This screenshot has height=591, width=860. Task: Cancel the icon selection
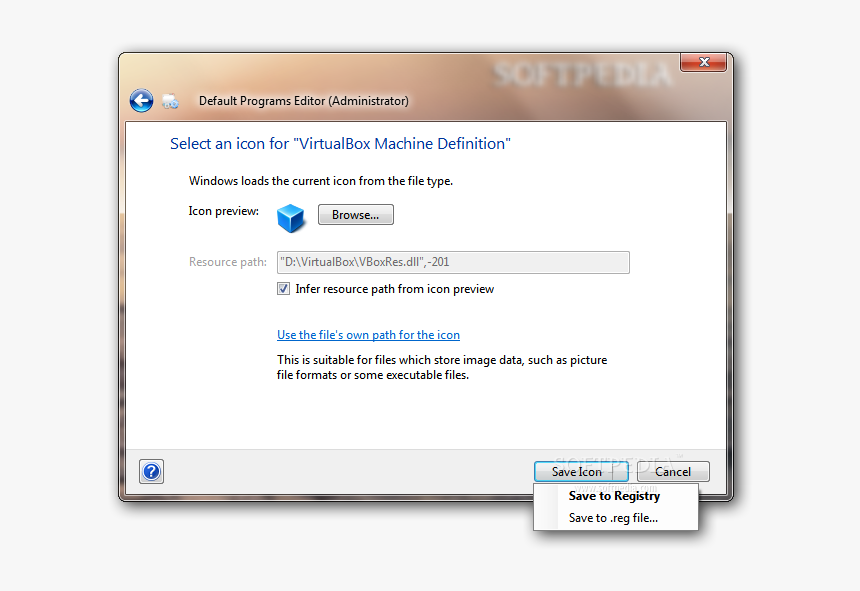click(x=673, y=471)
